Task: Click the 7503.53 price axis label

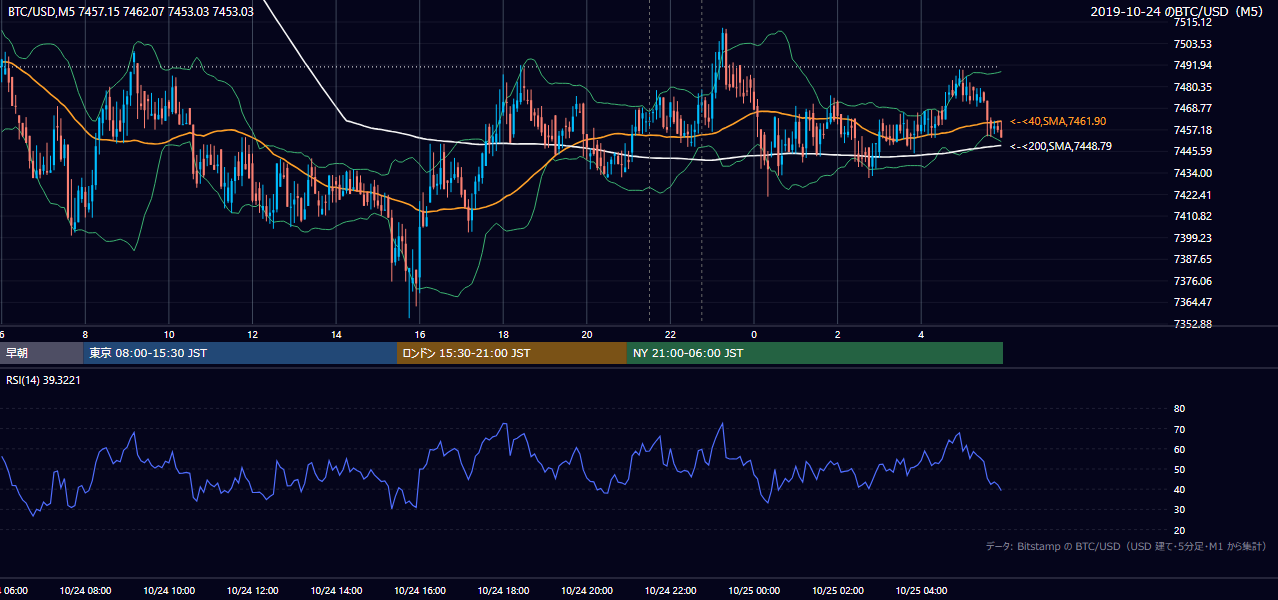Action: tap(1193, 44)
